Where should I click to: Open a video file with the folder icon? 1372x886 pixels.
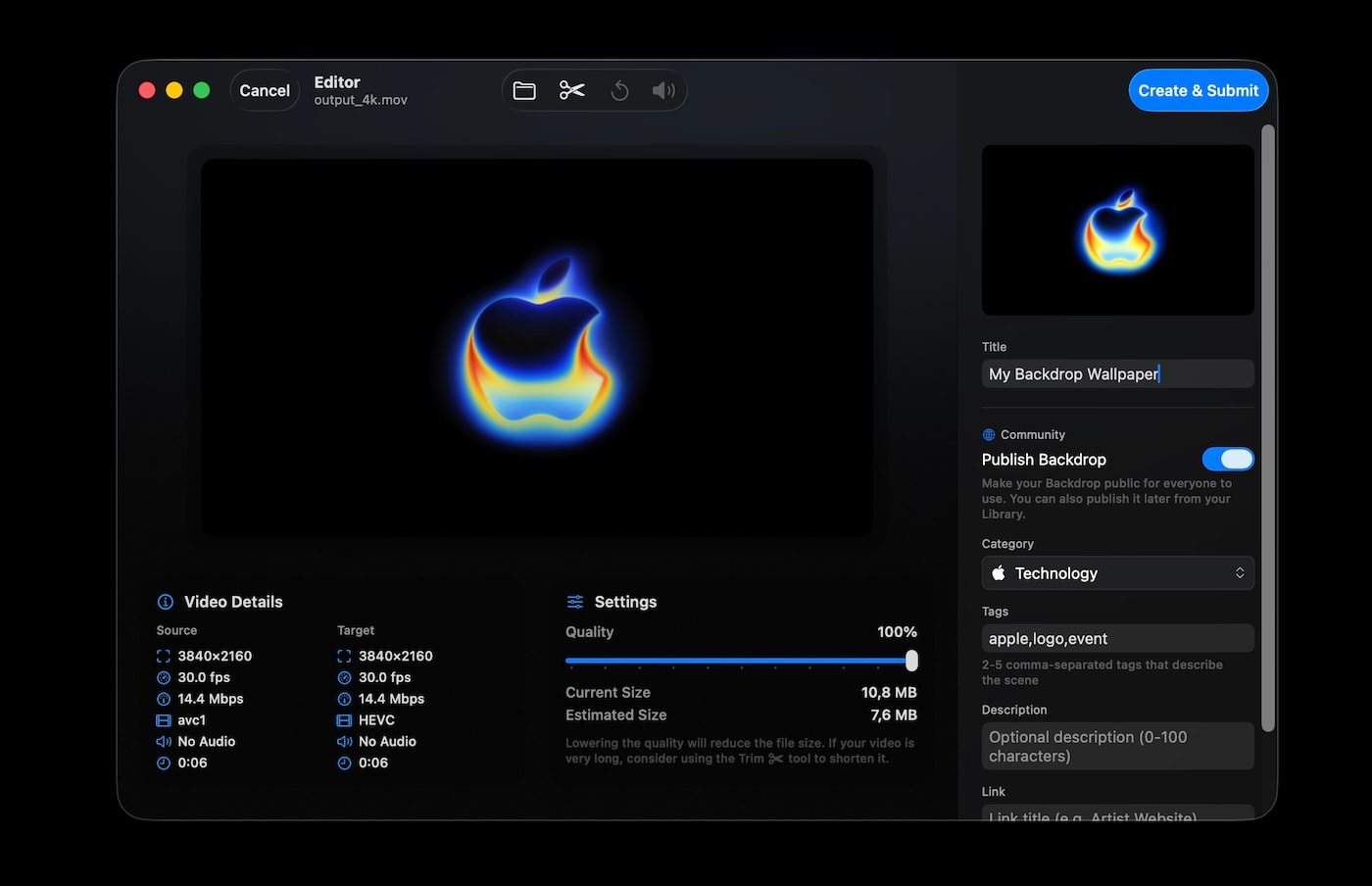(x=524, y=91)
